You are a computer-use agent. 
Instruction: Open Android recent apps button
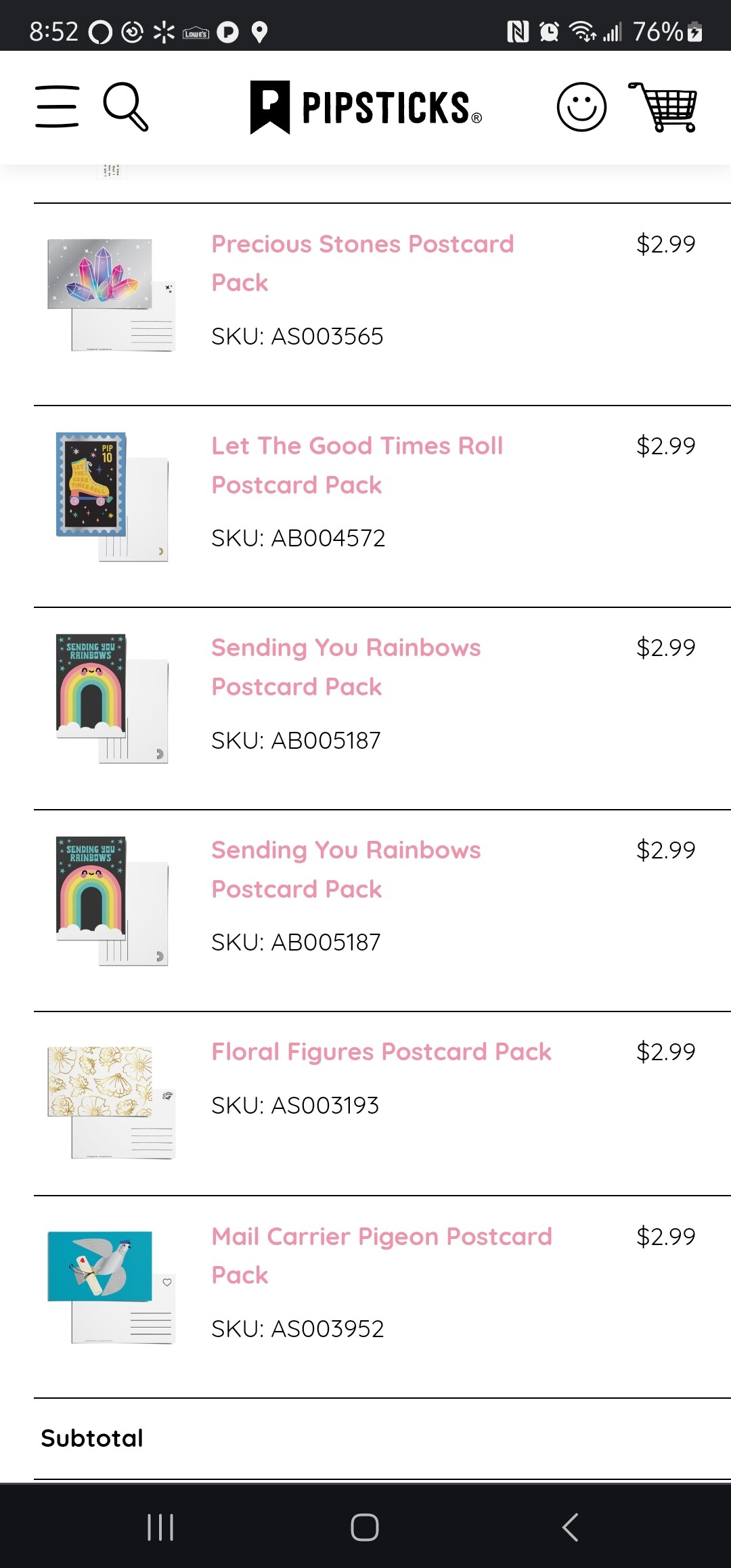160,1527
